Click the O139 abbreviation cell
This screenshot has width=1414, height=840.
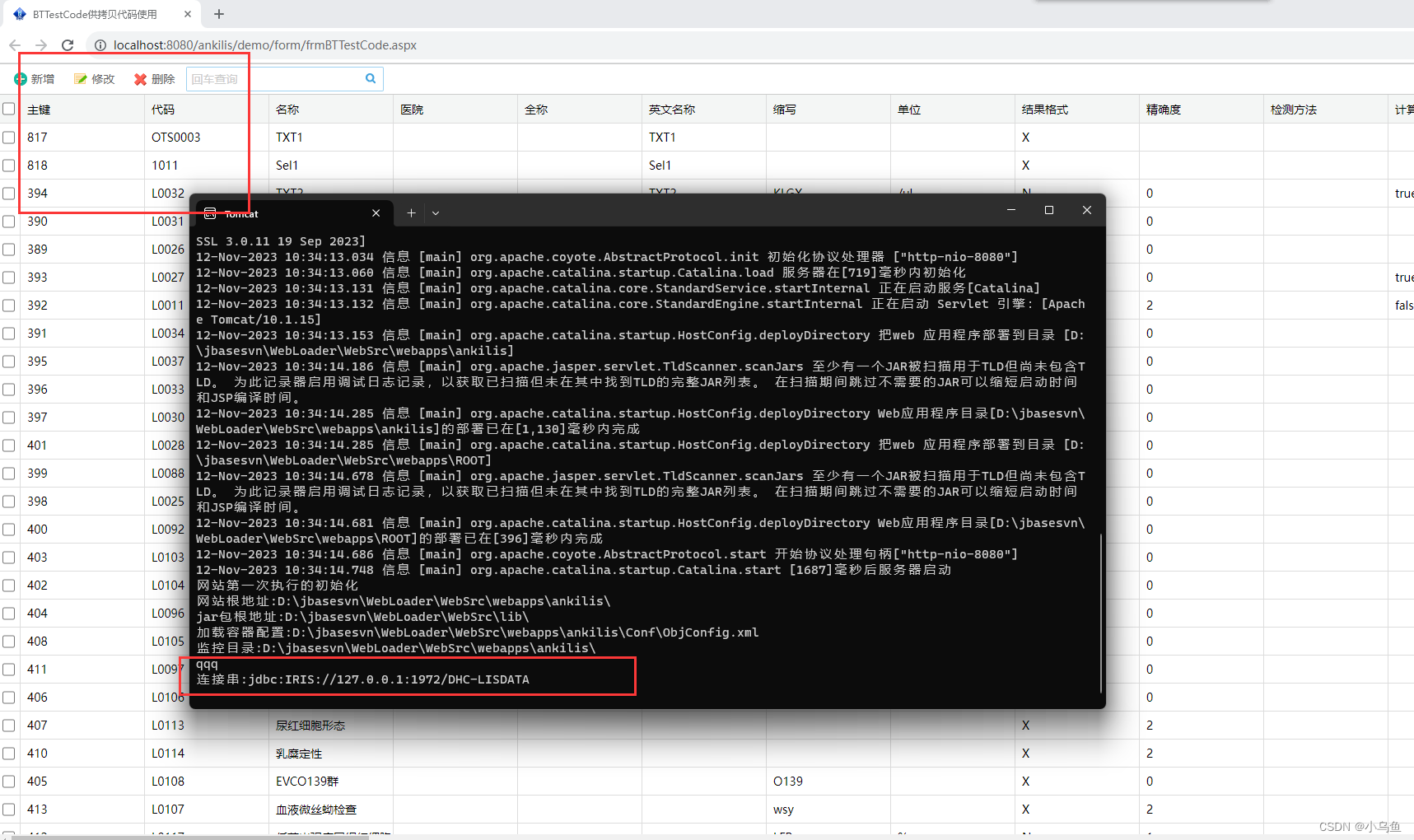pos(828,782)
